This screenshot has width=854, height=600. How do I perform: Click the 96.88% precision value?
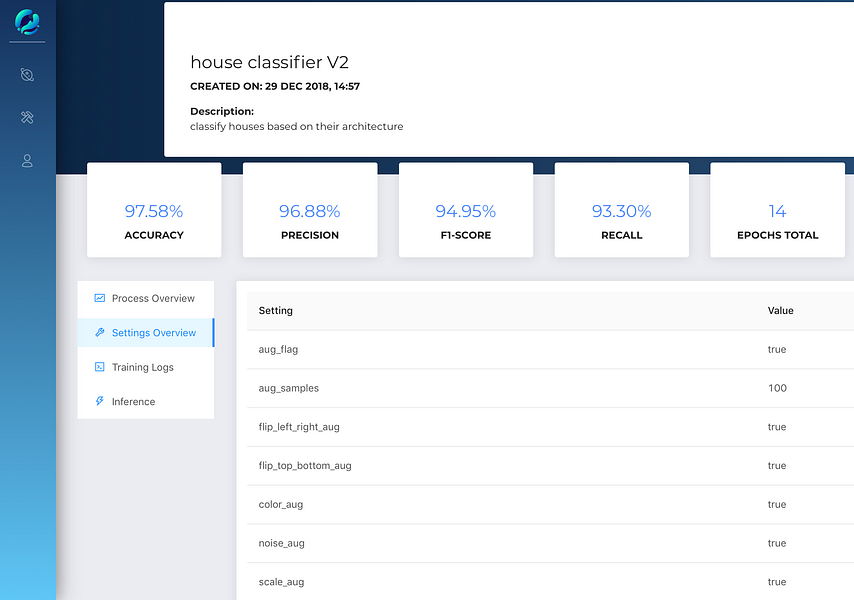click(309, 211)
